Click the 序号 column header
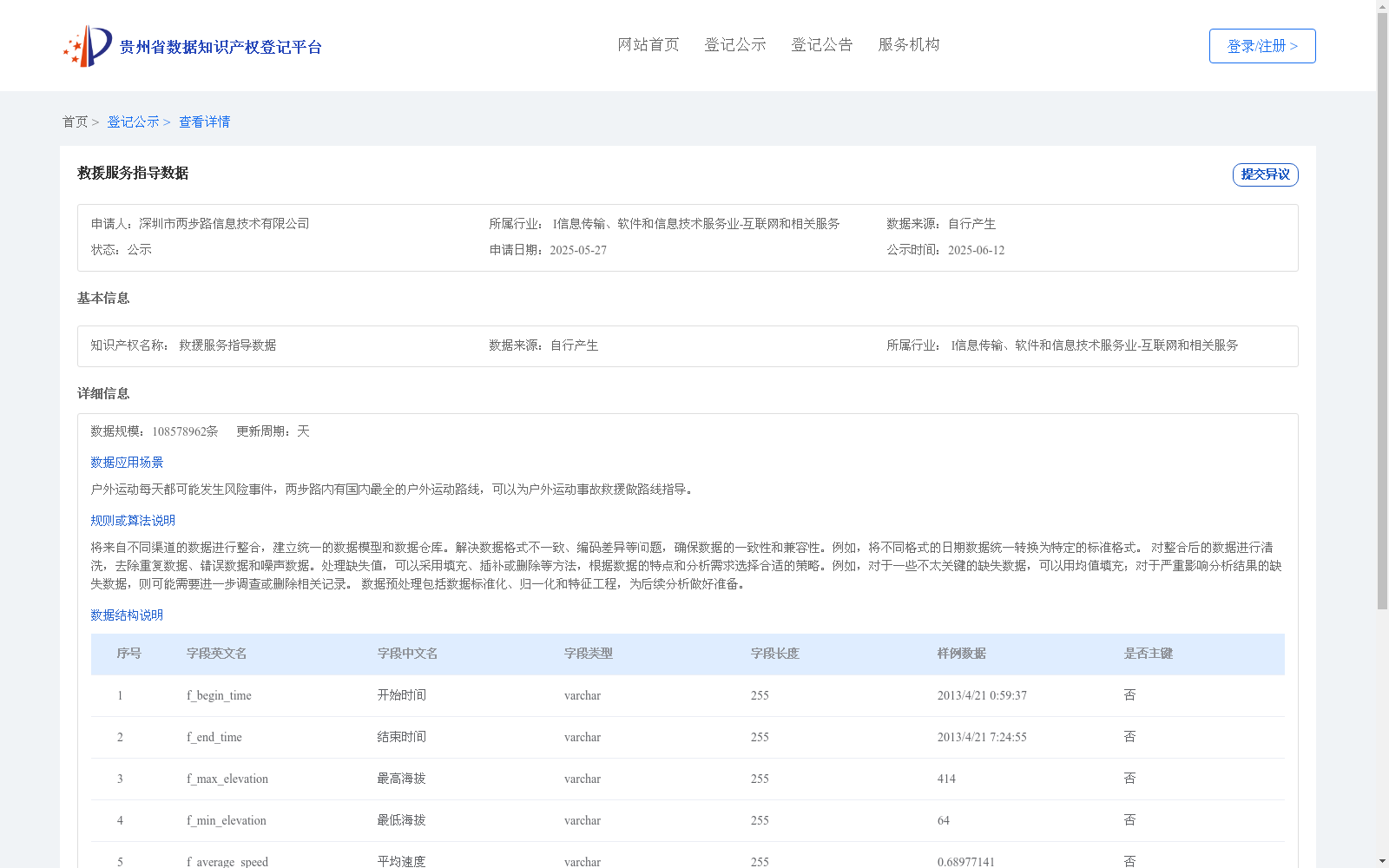This screenshot has height=868, width=1389. 128,654
